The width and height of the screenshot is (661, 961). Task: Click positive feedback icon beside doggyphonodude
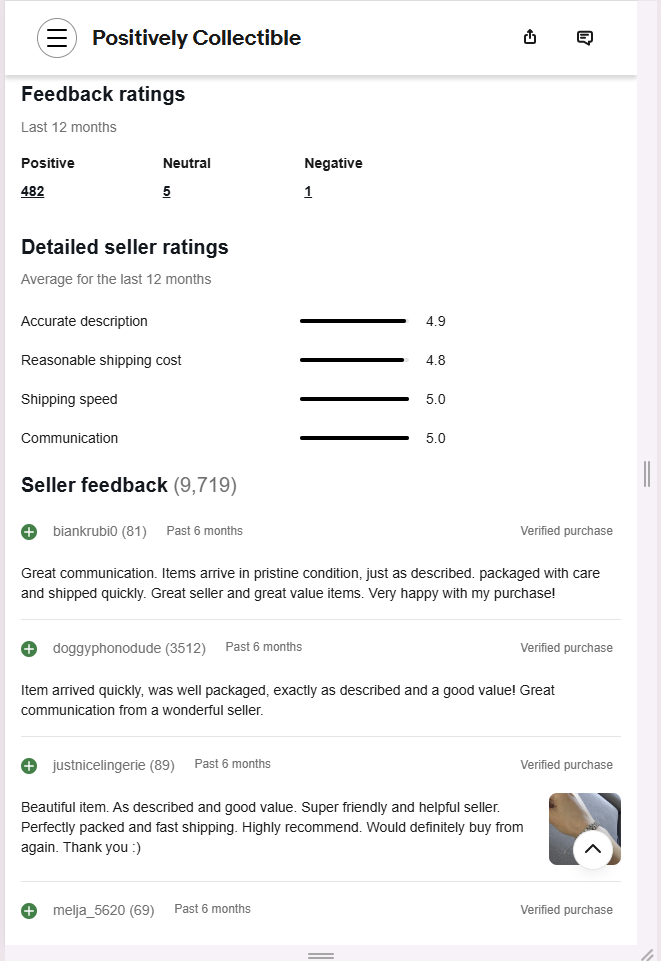click(29, 649)
